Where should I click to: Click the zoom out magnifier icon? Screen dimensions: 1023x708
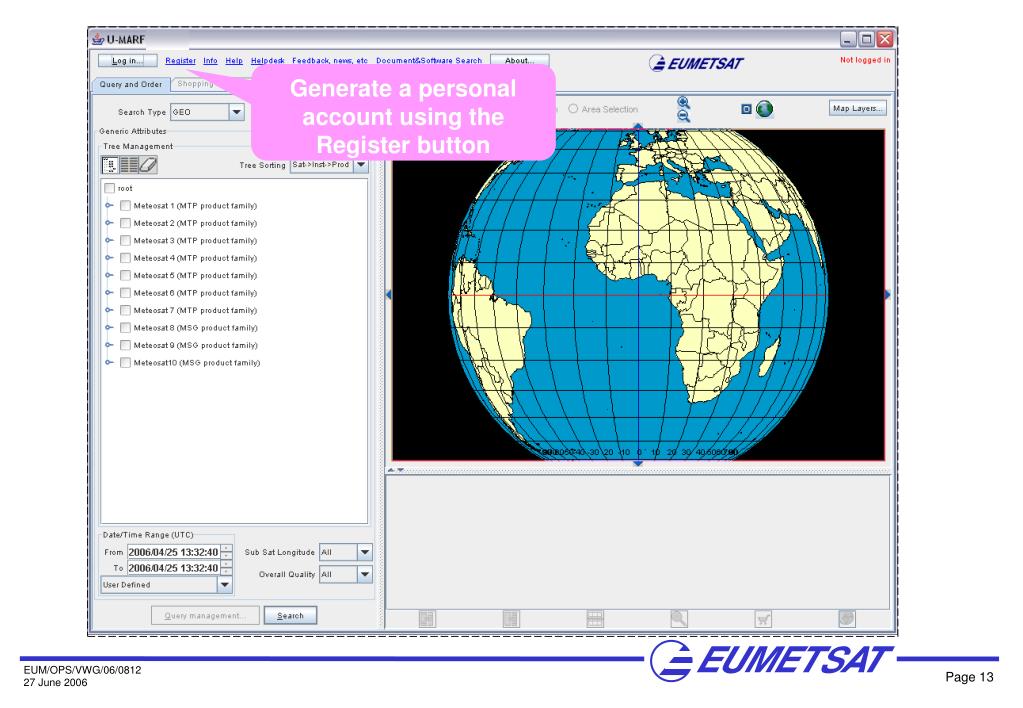(684, 116)
